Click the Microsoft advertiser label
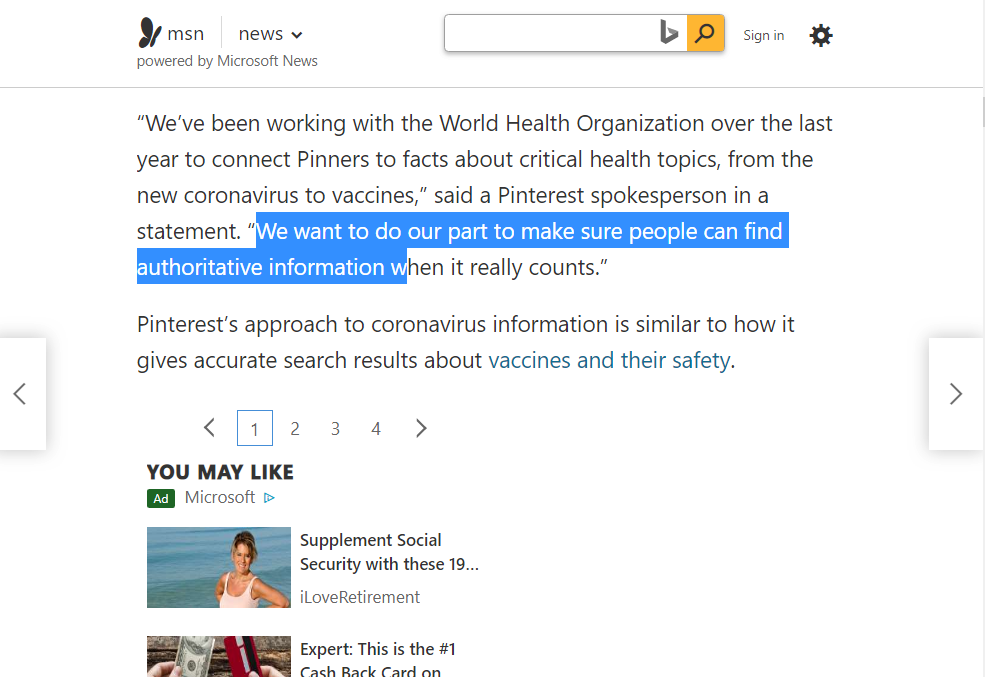The width and height of the screenshot is (985, 677). pyautogui.click(x=220, y=497)
